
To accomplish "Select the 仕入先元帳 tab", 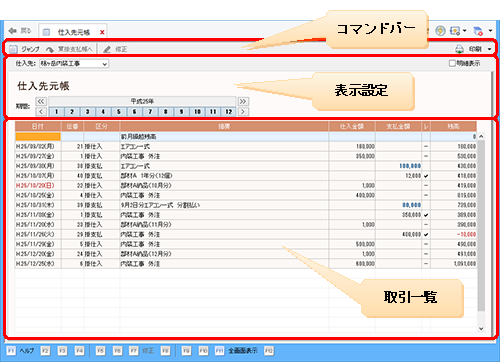I will click(73, 32).
